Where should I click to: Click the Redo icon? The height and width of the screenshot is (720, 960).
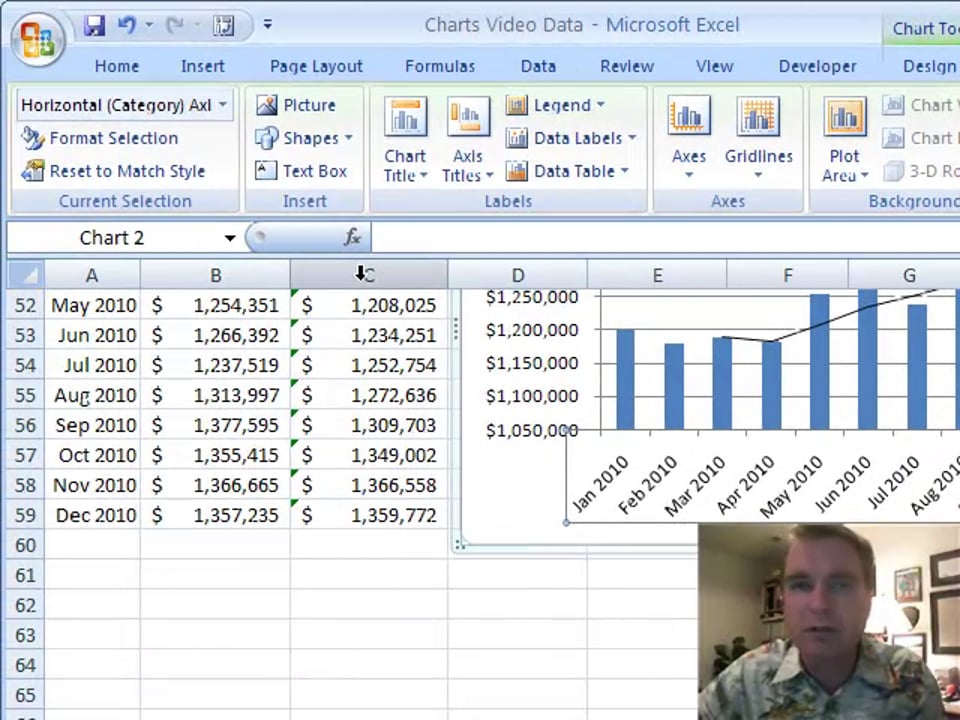point(174,25)
